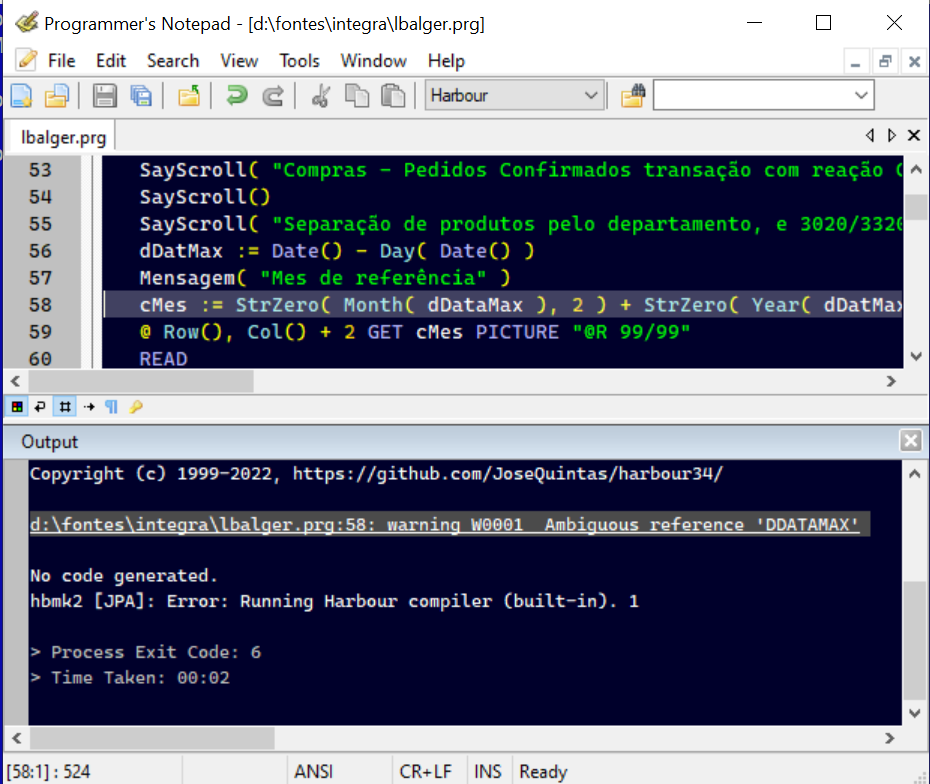Open the Tools menu
This screenshot has height=784, width=930.
click(300, 61)
